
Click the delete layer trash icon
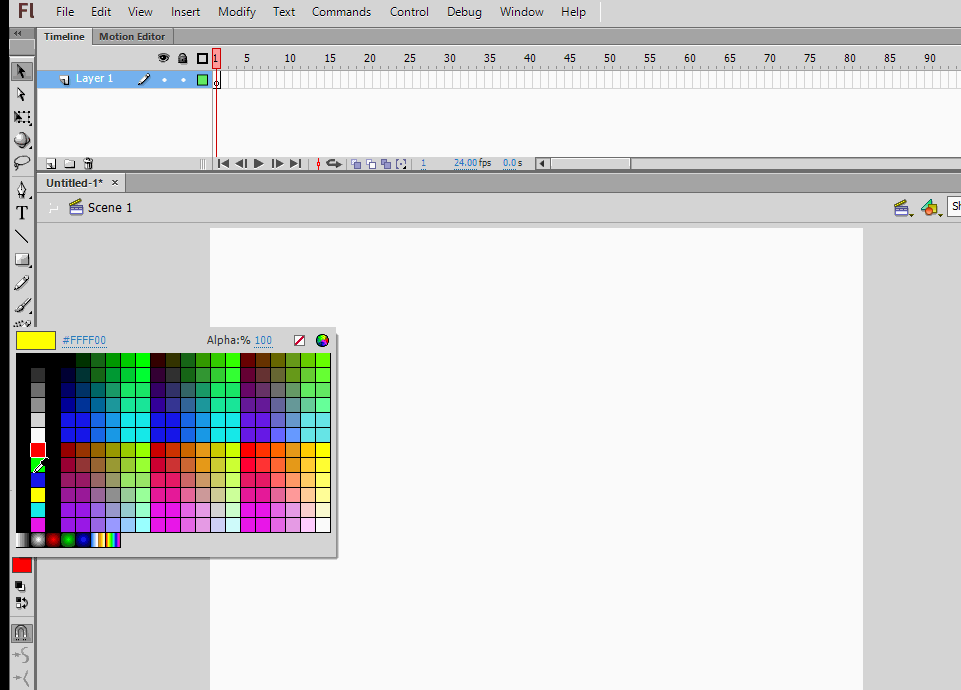[x=88, y=163]
